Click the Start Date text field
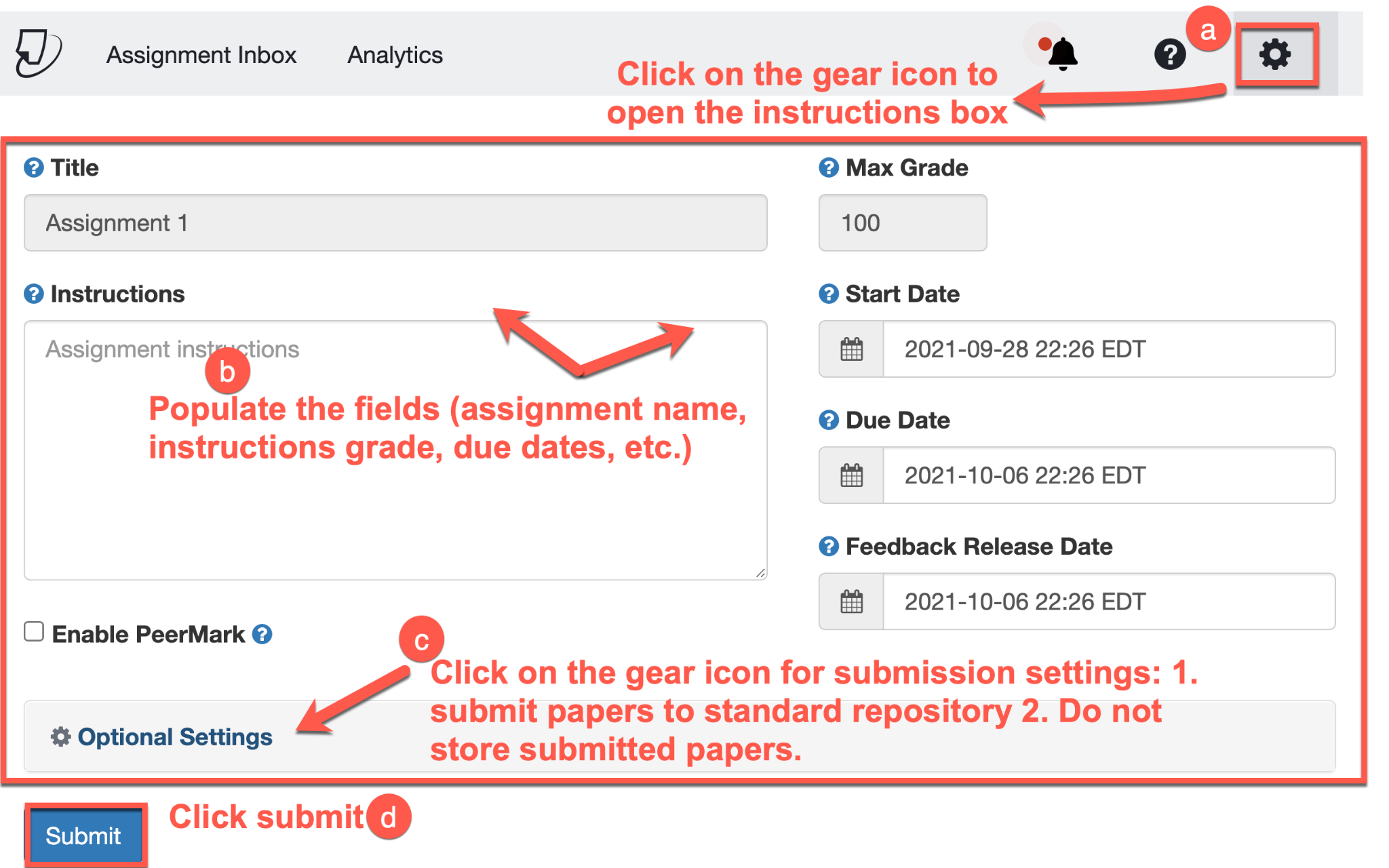This screenshot has width=1389, height=868. click(1108, 349)
